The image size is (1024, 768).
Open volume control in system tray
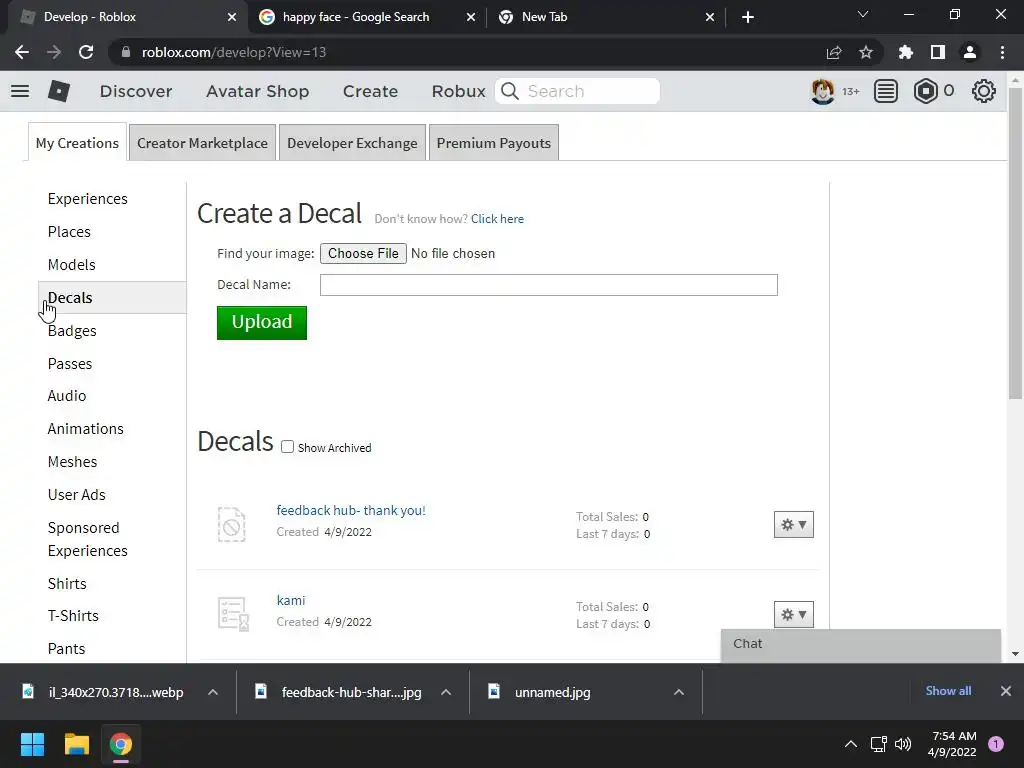click(x=903, y=744)
